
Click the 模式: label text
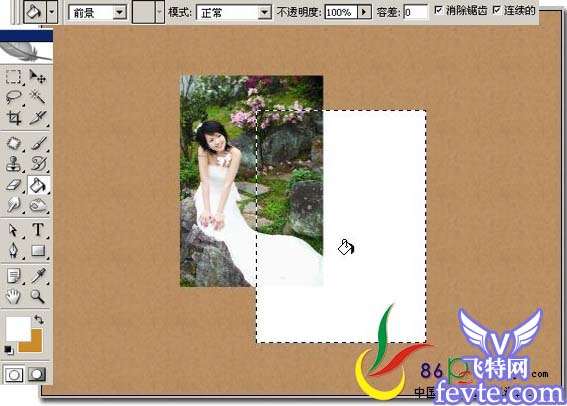pos(180,13)
